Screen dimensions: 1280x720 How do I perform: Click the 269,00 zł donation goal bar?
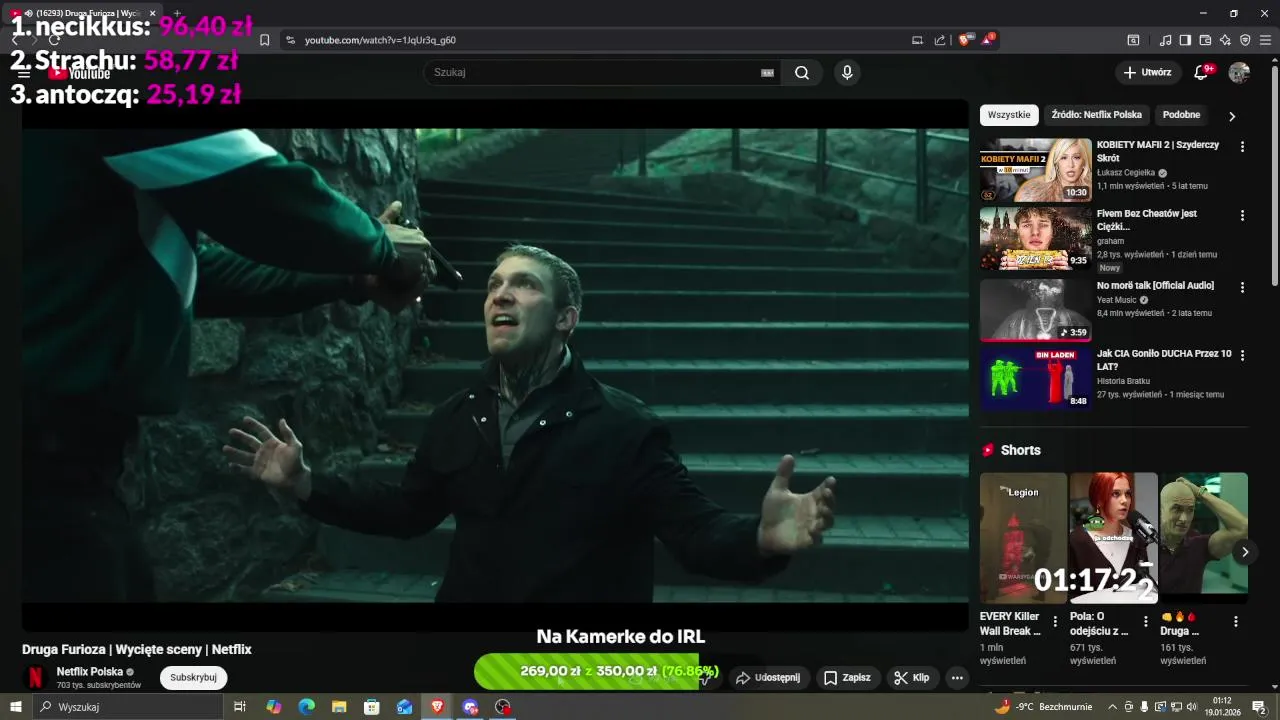596,671
